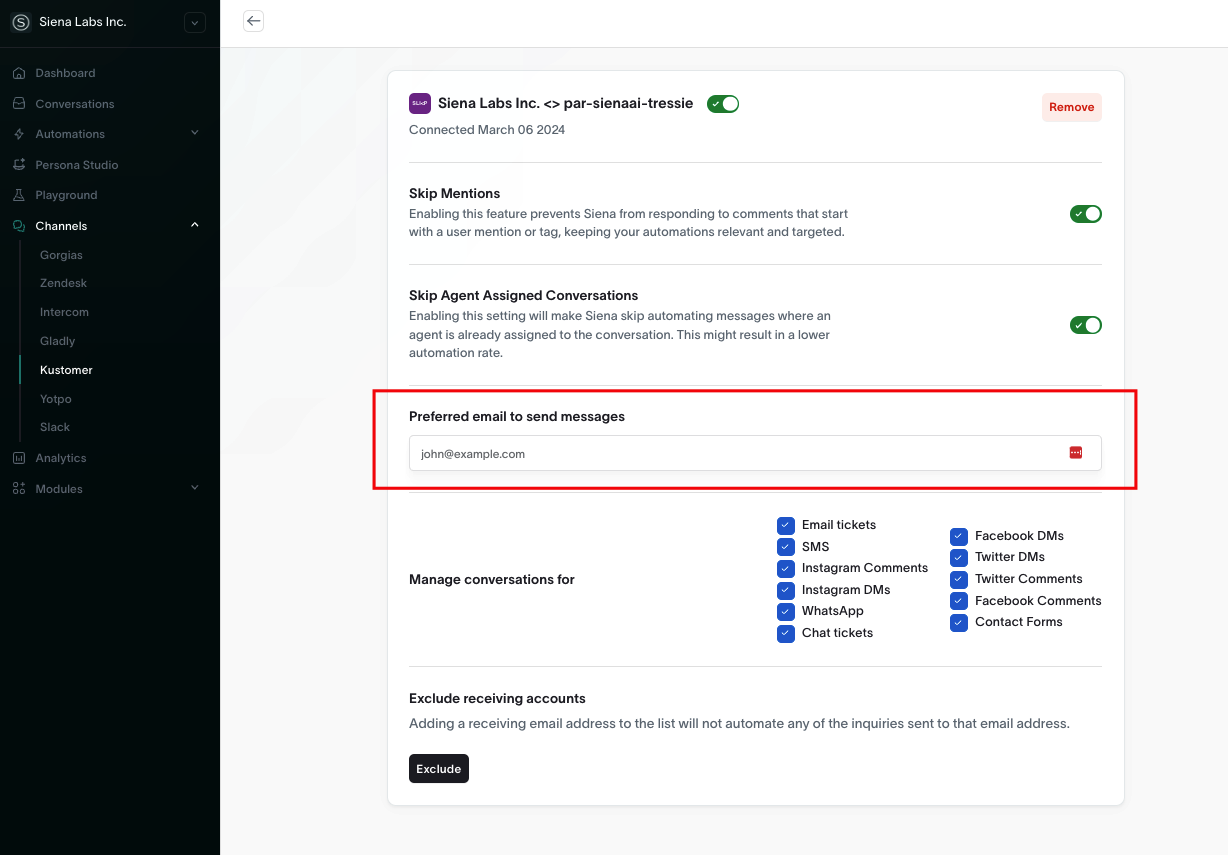
Task: Click the 'Skip Agent Assigned Conversations' heading
Action: 524,295
